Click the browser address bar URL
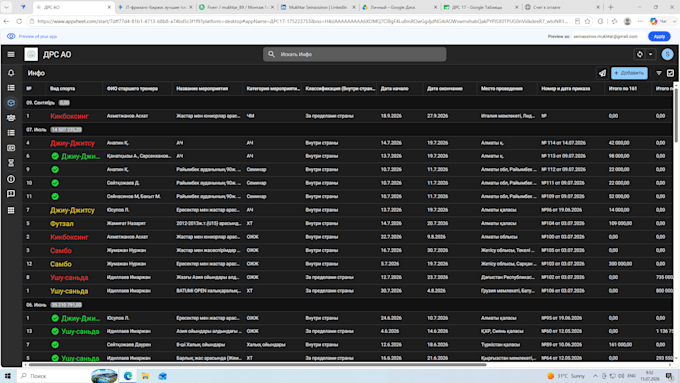 [302, 21]
